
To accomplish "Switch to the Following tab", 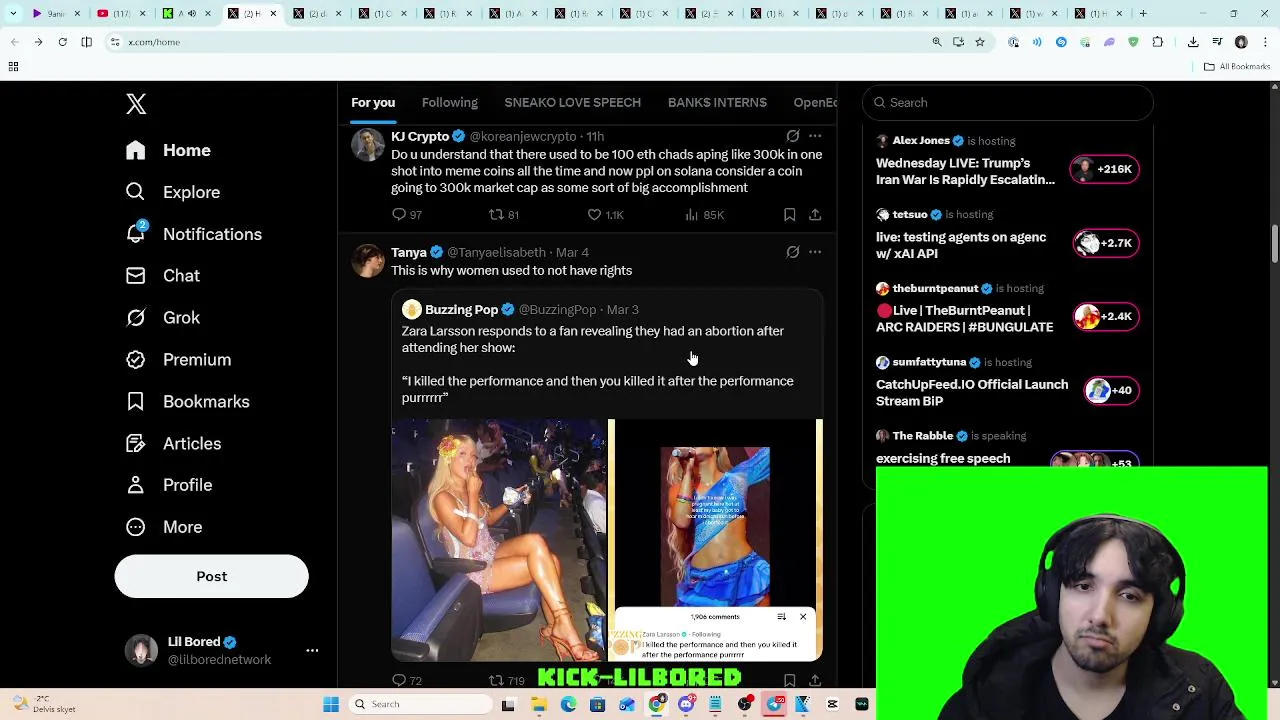I will 450,102.
